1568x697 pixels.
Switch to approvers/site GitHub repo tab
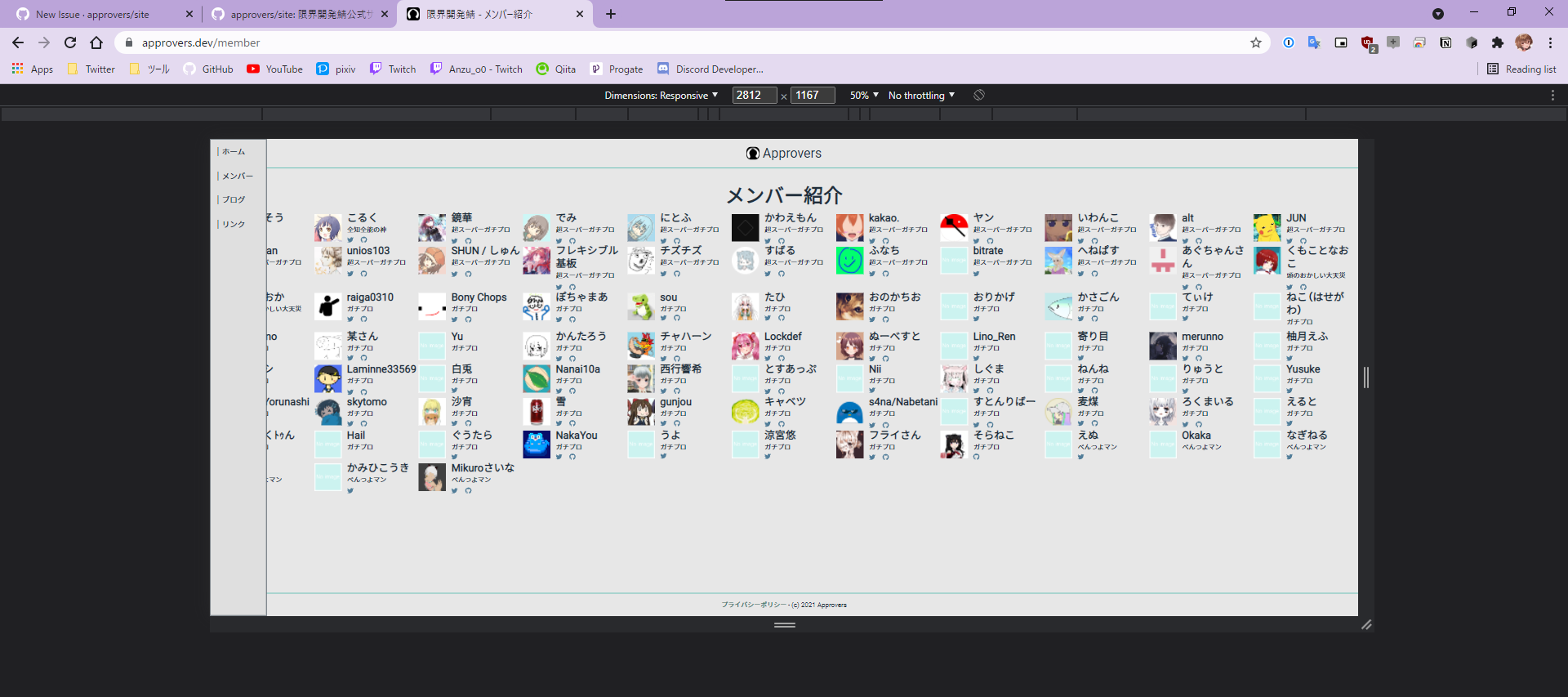coord(301,14)
